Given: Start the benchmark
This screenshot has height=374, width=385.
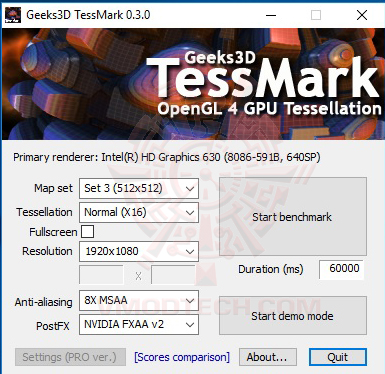Looking at the screenshot, I should 293,217.
